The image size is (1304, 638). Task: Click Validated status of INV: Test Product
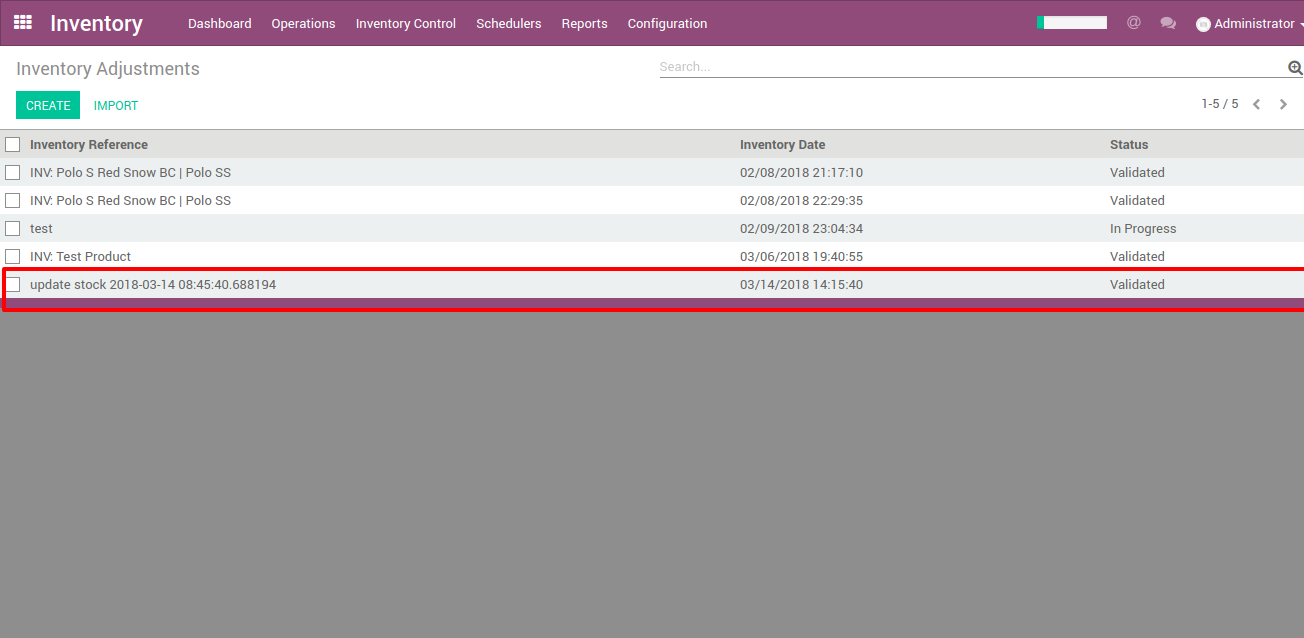pyautogui.click(x=1137, y=257)
